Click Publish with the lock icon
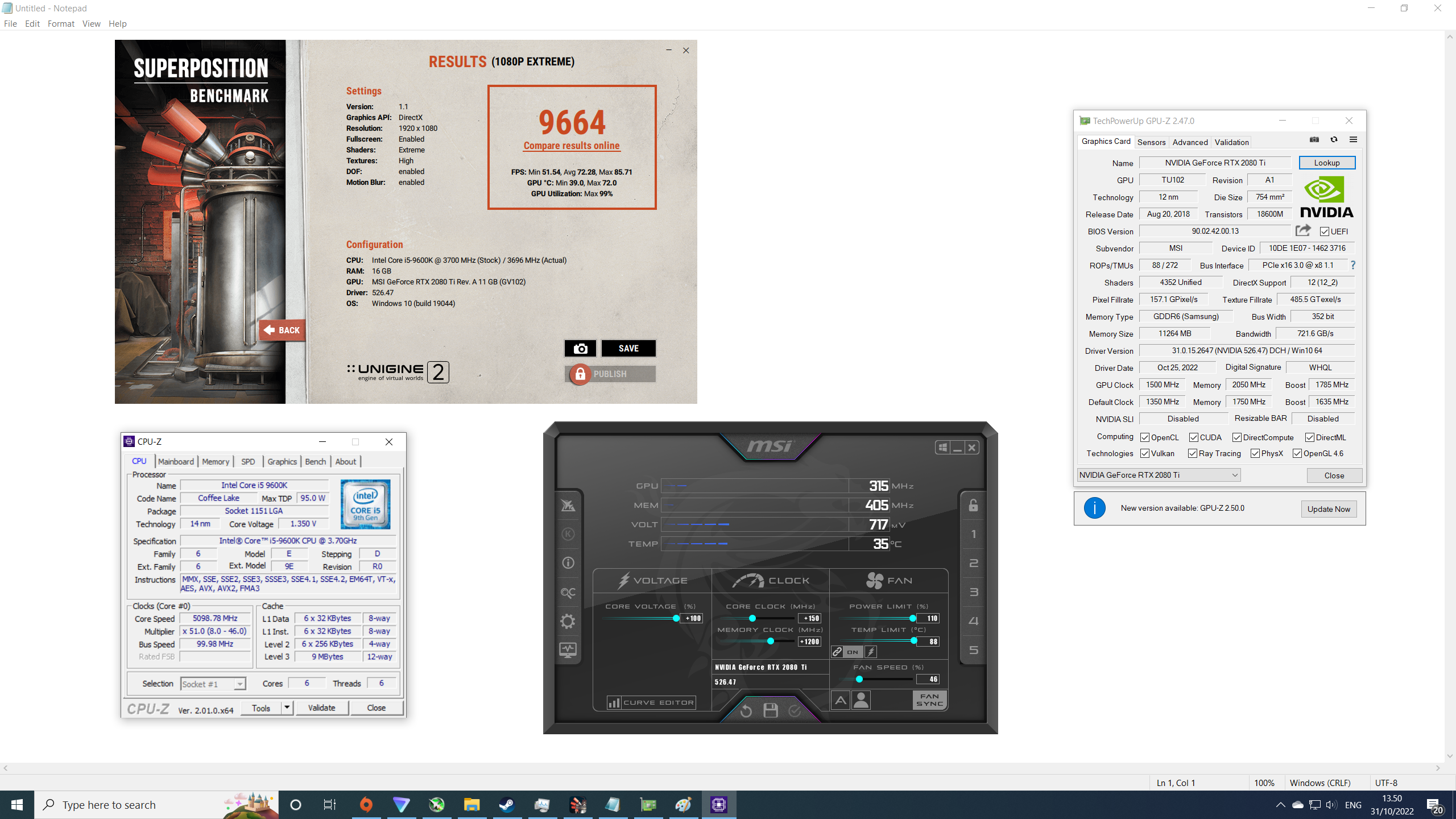 click(610, 374)
